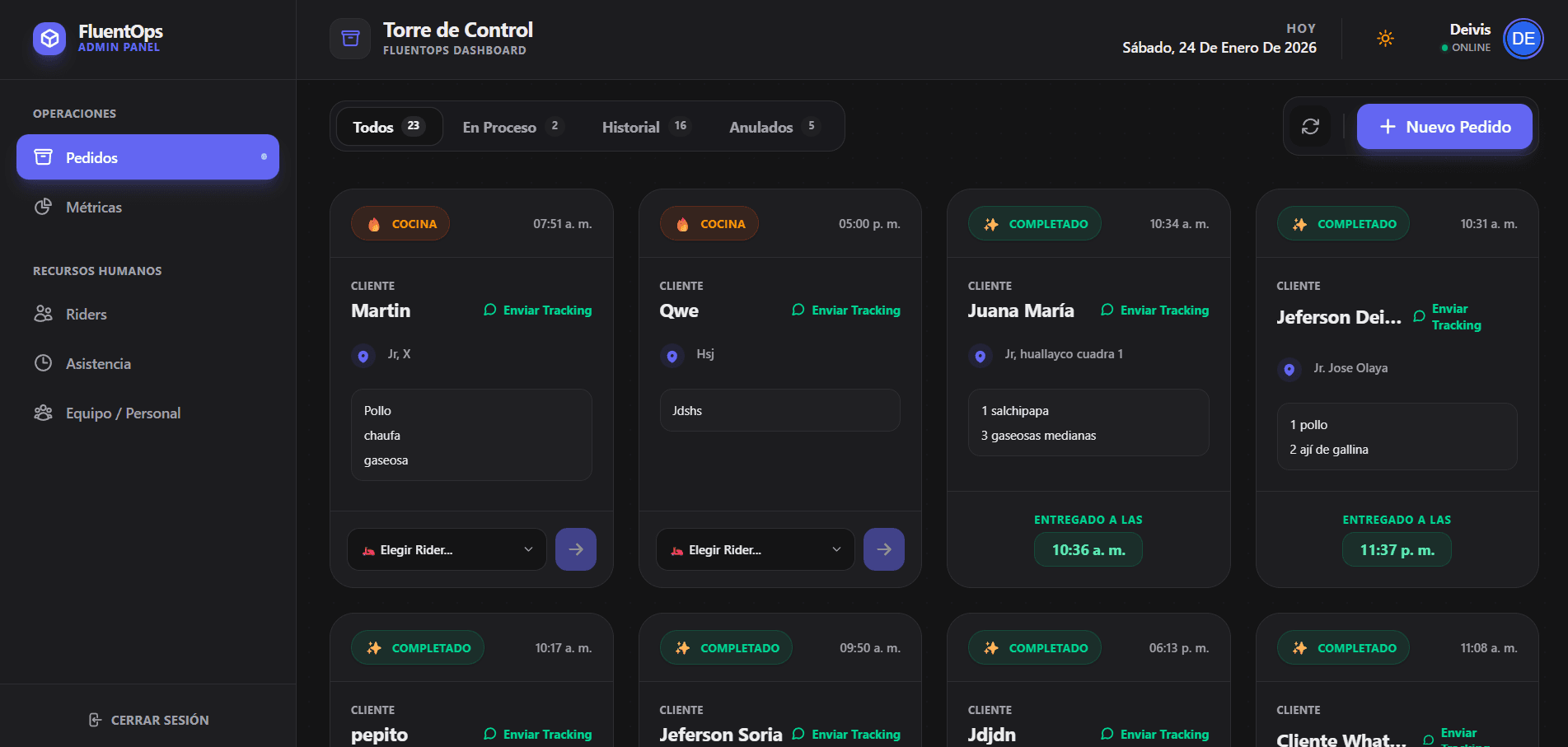
Task: Click location pin icon for Juana María
Action: (x=980, y=356)
